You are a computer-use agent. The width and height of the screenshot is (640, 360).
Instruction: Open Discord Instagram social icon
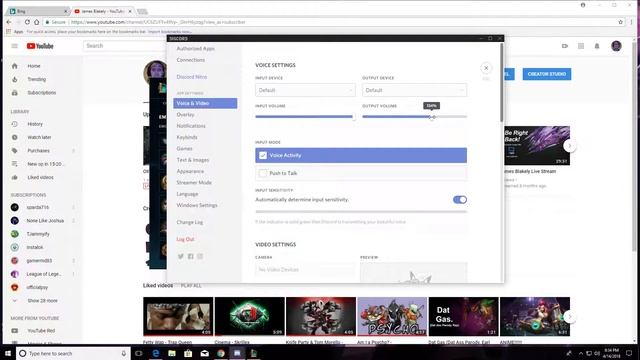coord(200,256)
